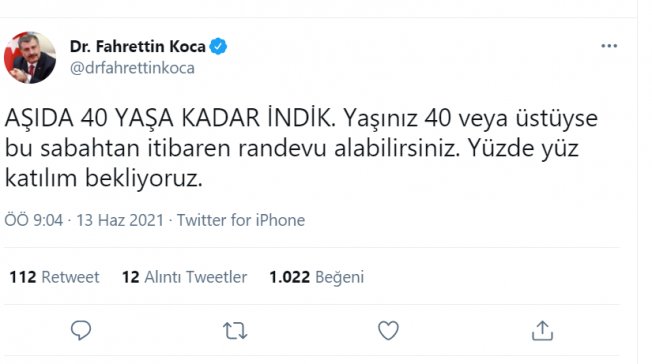The image size is (652, 364).
Task: Open the 12 Alıntı Tweetler list
Action: pos(184,277)
